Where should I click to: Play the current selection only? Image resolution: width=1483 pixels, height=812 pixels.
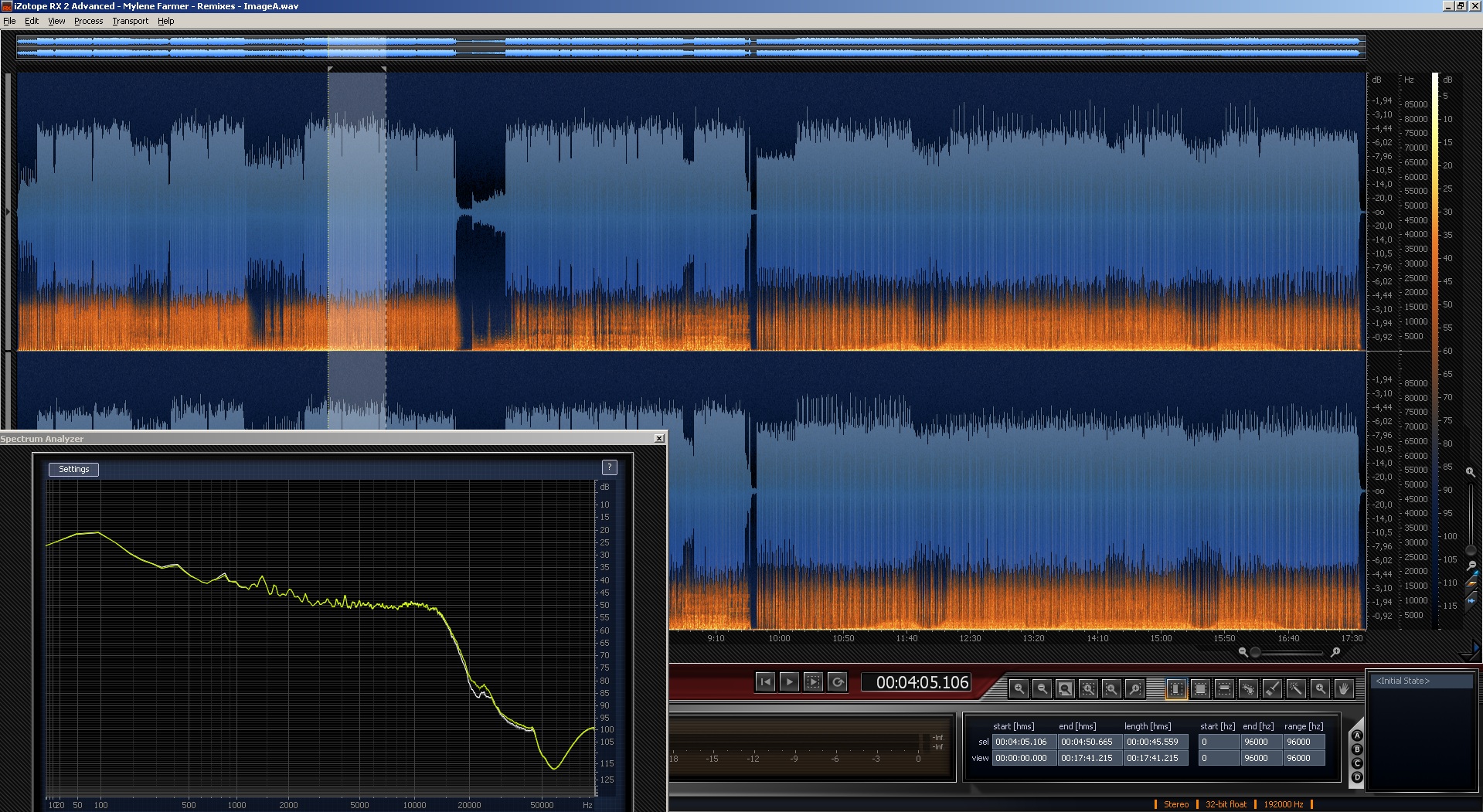coord(813,681)
